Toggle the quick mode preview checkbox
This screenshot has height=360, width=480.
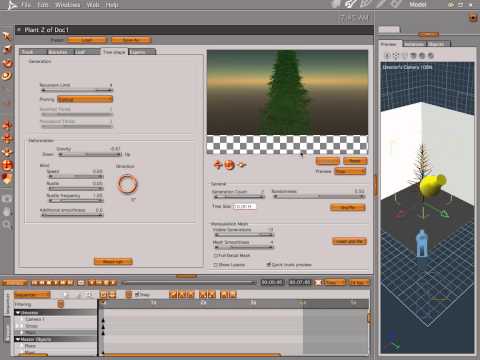tap(269, 265)
